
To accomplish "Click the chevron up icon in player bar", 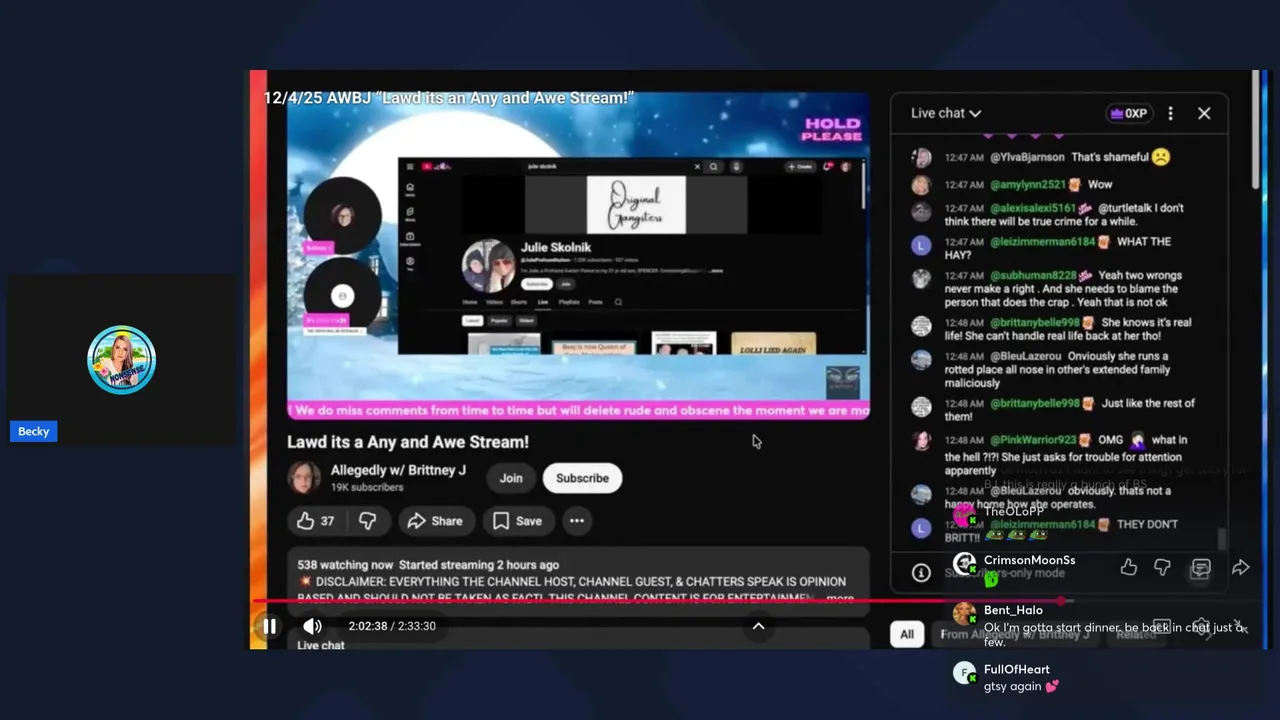I will (x=758, y=626).
